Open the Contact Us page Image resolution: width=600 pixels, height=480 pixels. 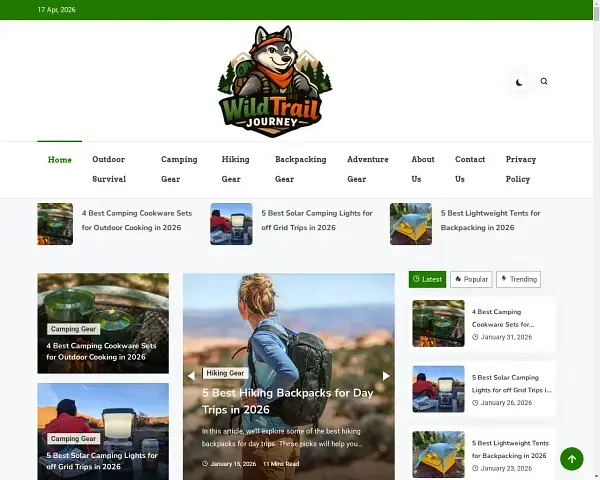(469, 169)
